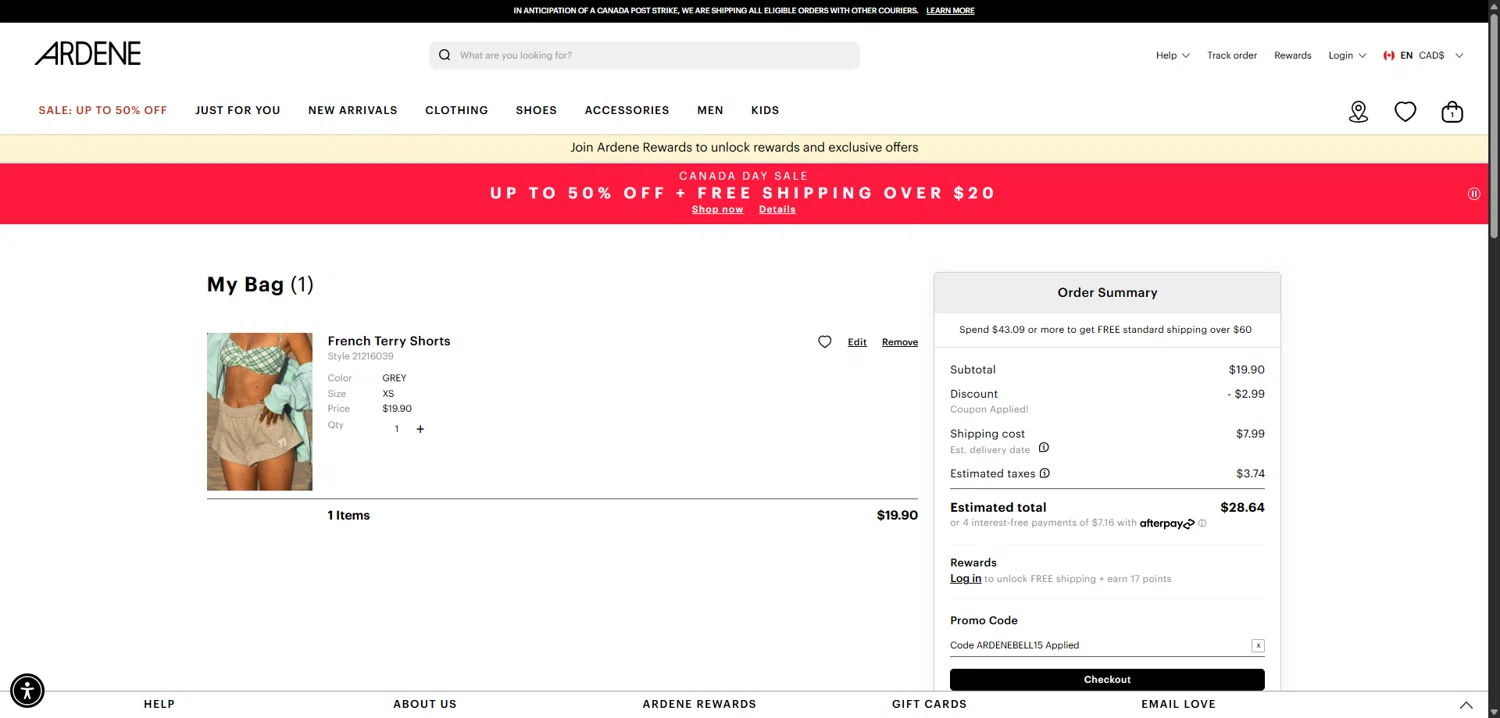1500x718 pixels.
Task: Show the estimated delivery date info icon
Action: click(1044, 448)
